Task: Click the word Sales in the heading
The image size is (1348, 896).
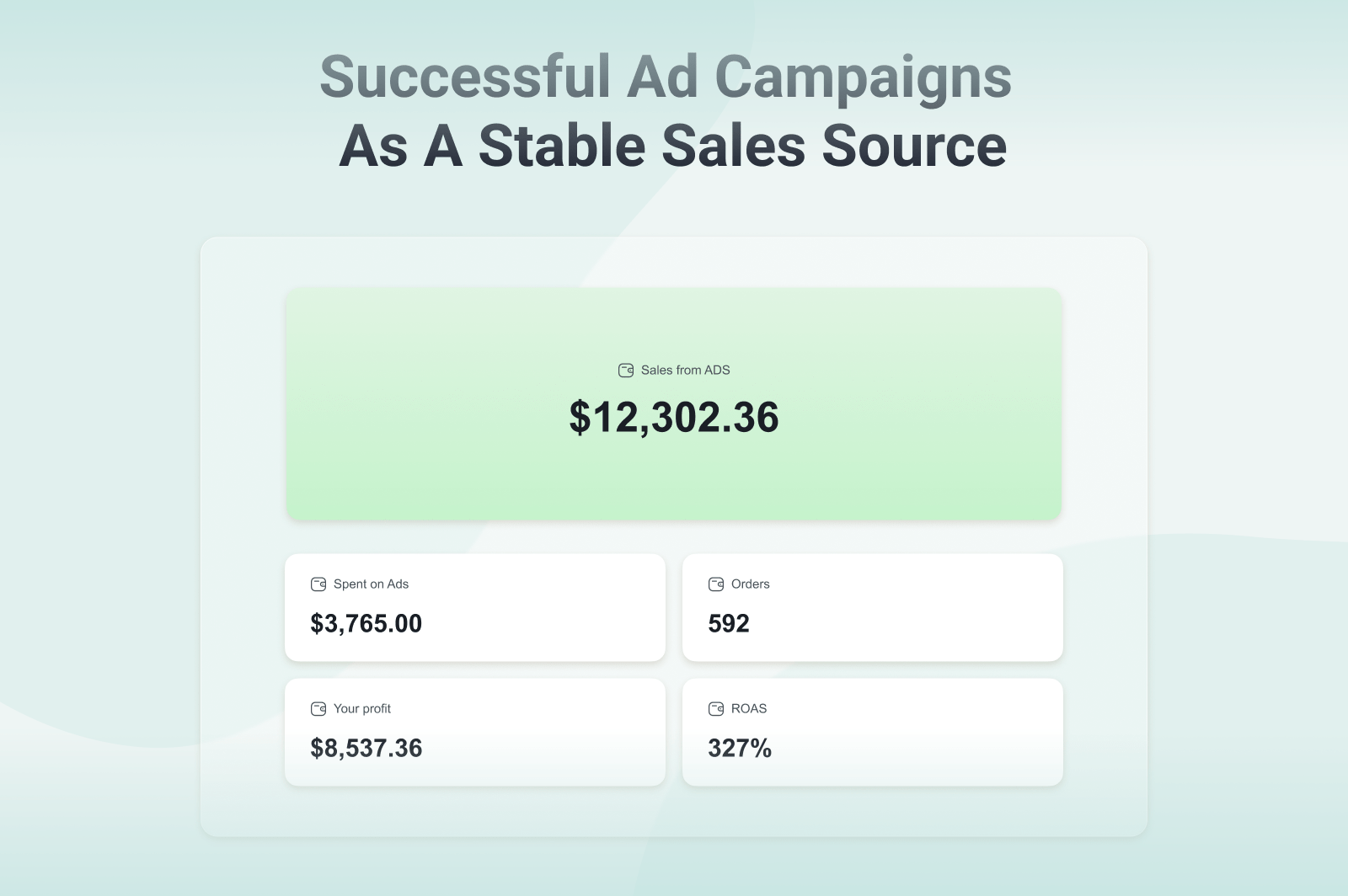Action: [x=733, y=146]
